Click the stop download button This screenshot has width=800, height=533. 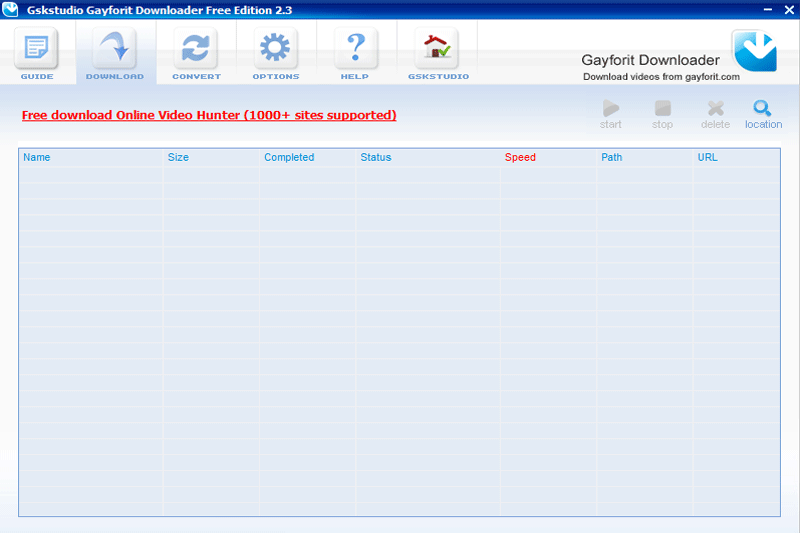(x=662, y=115)
